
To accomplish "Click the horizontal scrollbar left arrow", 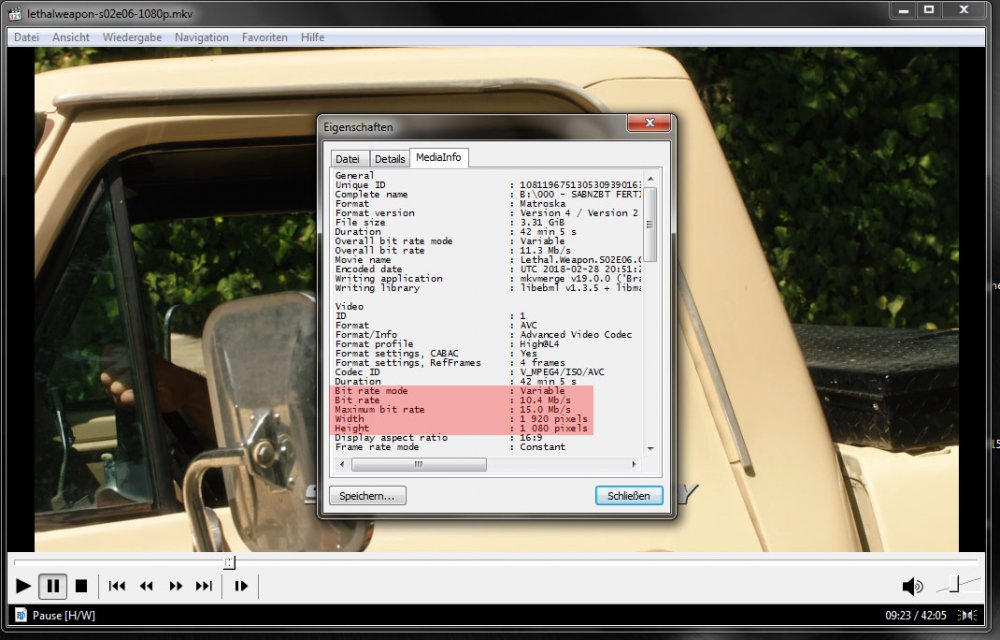I will (342, 464).
